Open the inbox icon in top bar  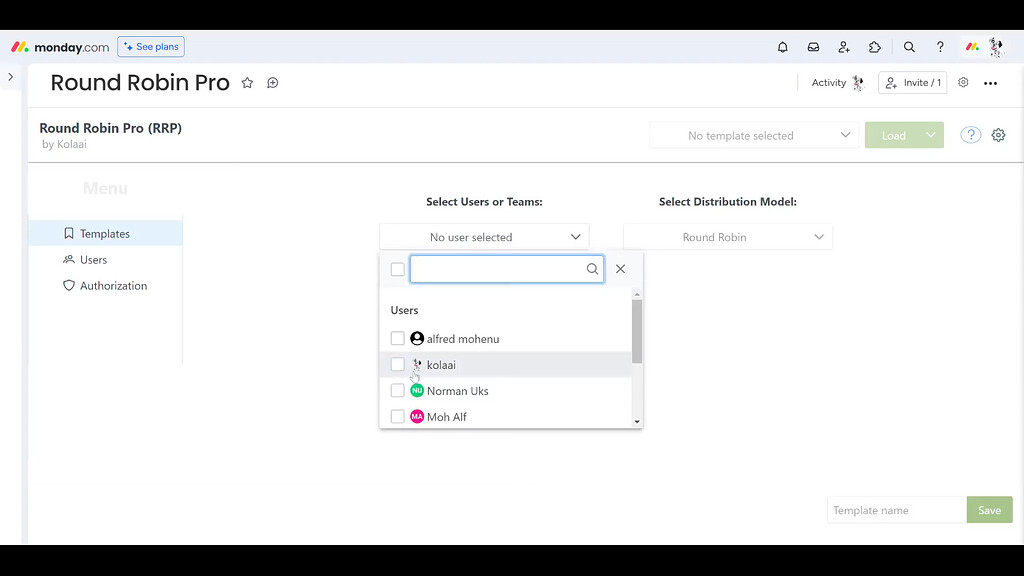(813, 46)
